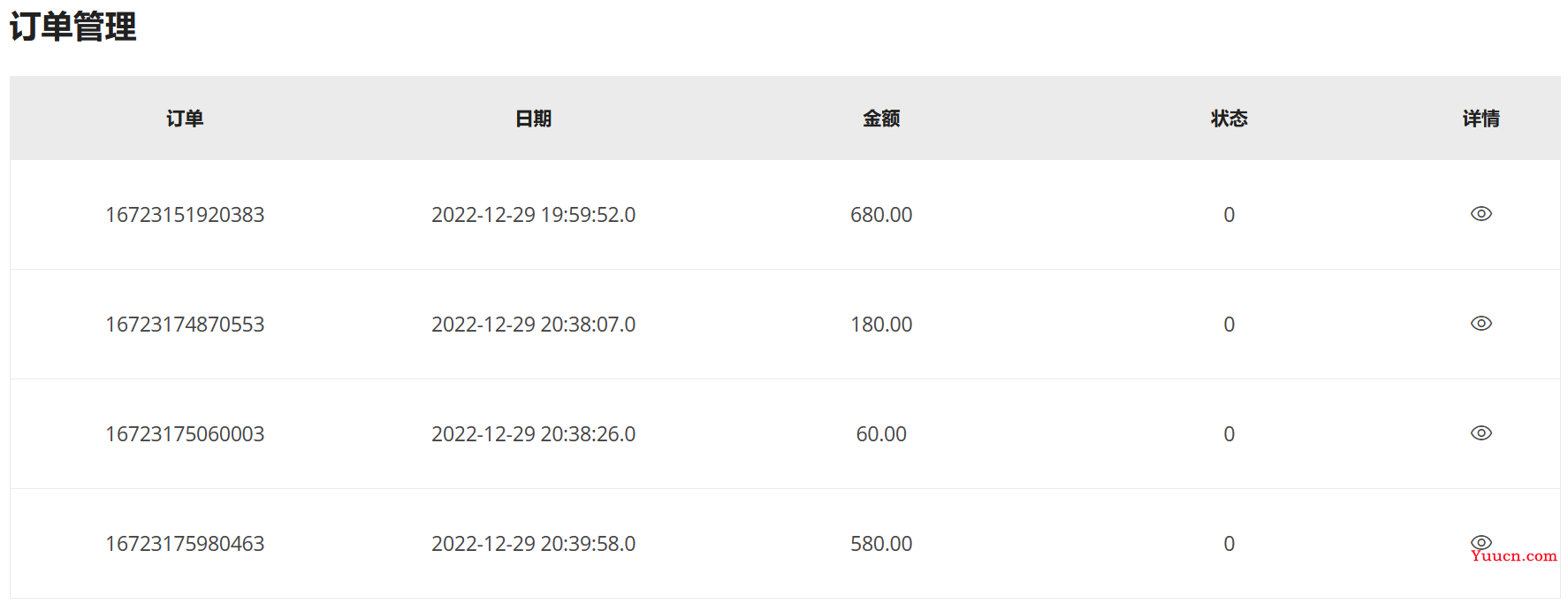Click the amount 680.00

[881, 215]
